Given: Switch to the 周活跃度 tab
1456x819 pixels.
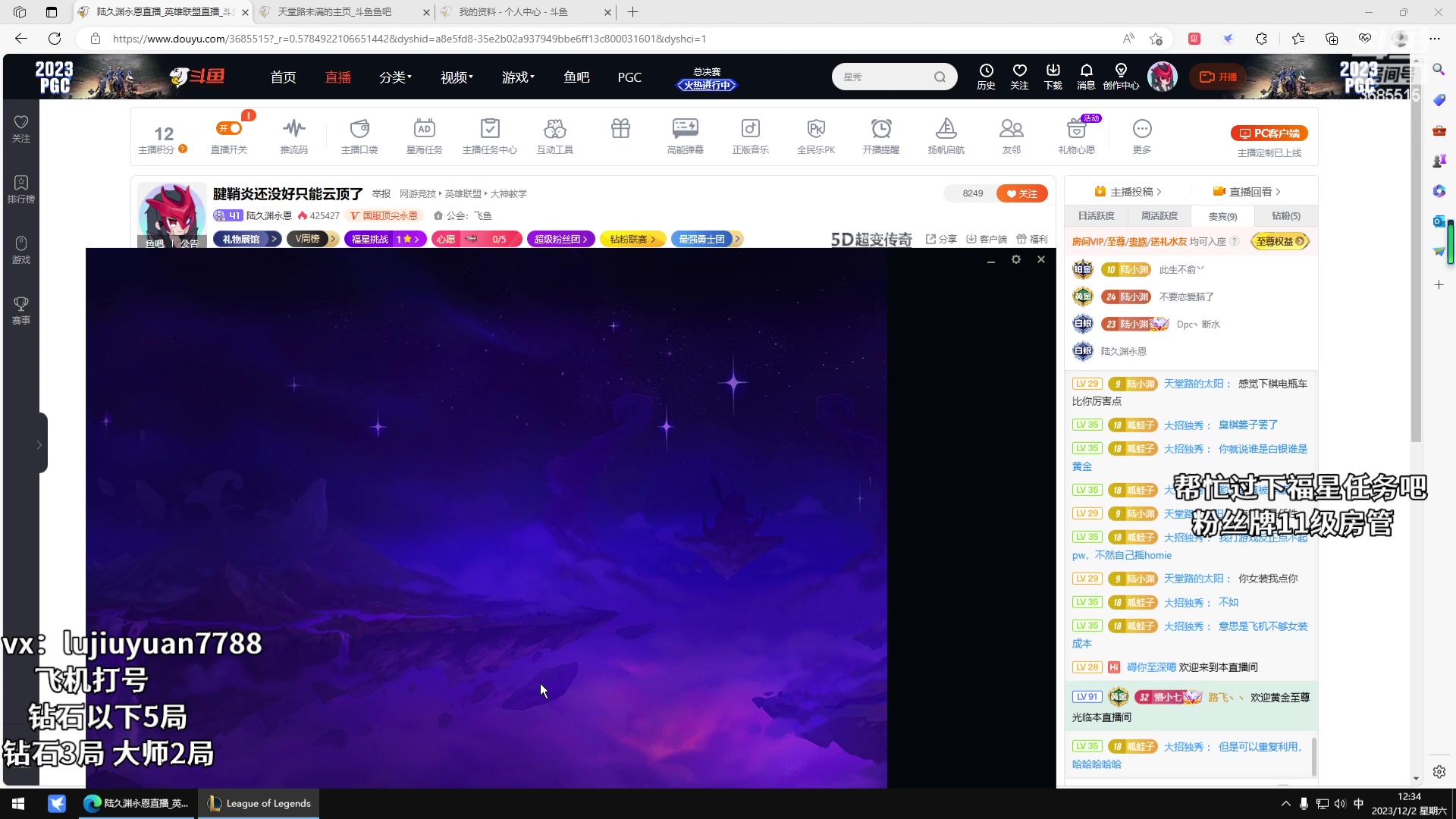Looking at the screenshot, I should pyautogui.click(x=1159, y=216).
